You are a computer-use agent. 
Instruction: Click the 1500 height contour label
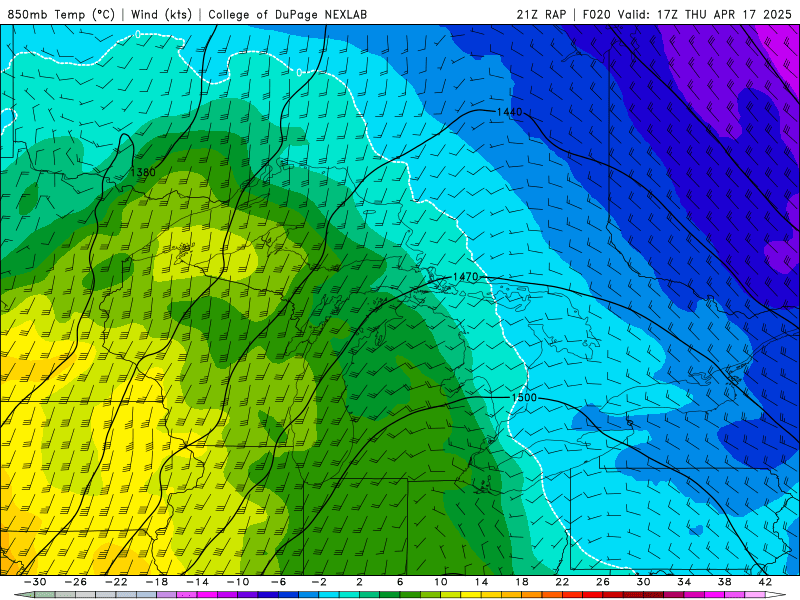524,397
